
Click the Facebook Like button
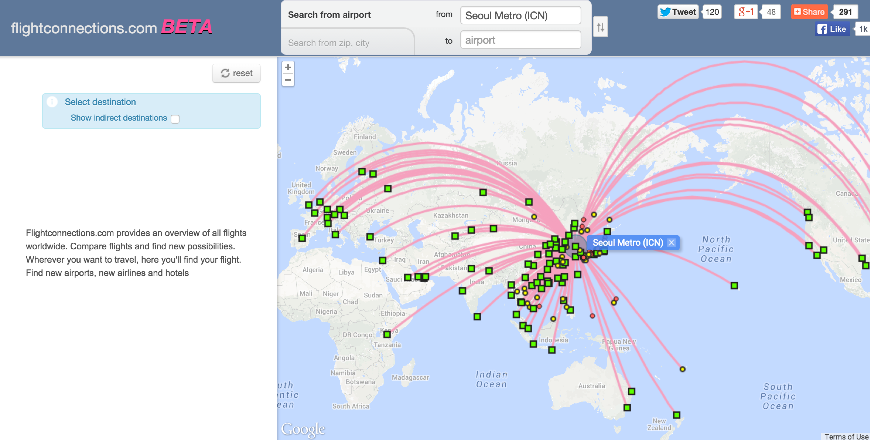point(832,29)
